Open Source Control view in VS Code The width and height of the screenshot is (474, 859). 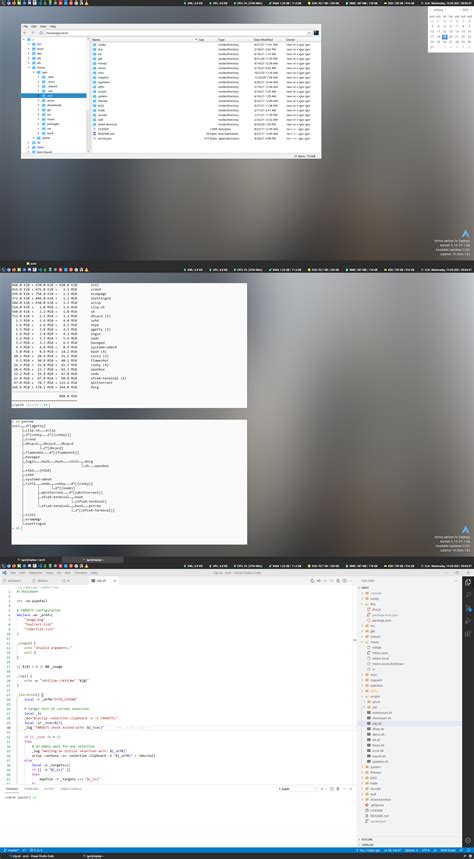[467, 608]
